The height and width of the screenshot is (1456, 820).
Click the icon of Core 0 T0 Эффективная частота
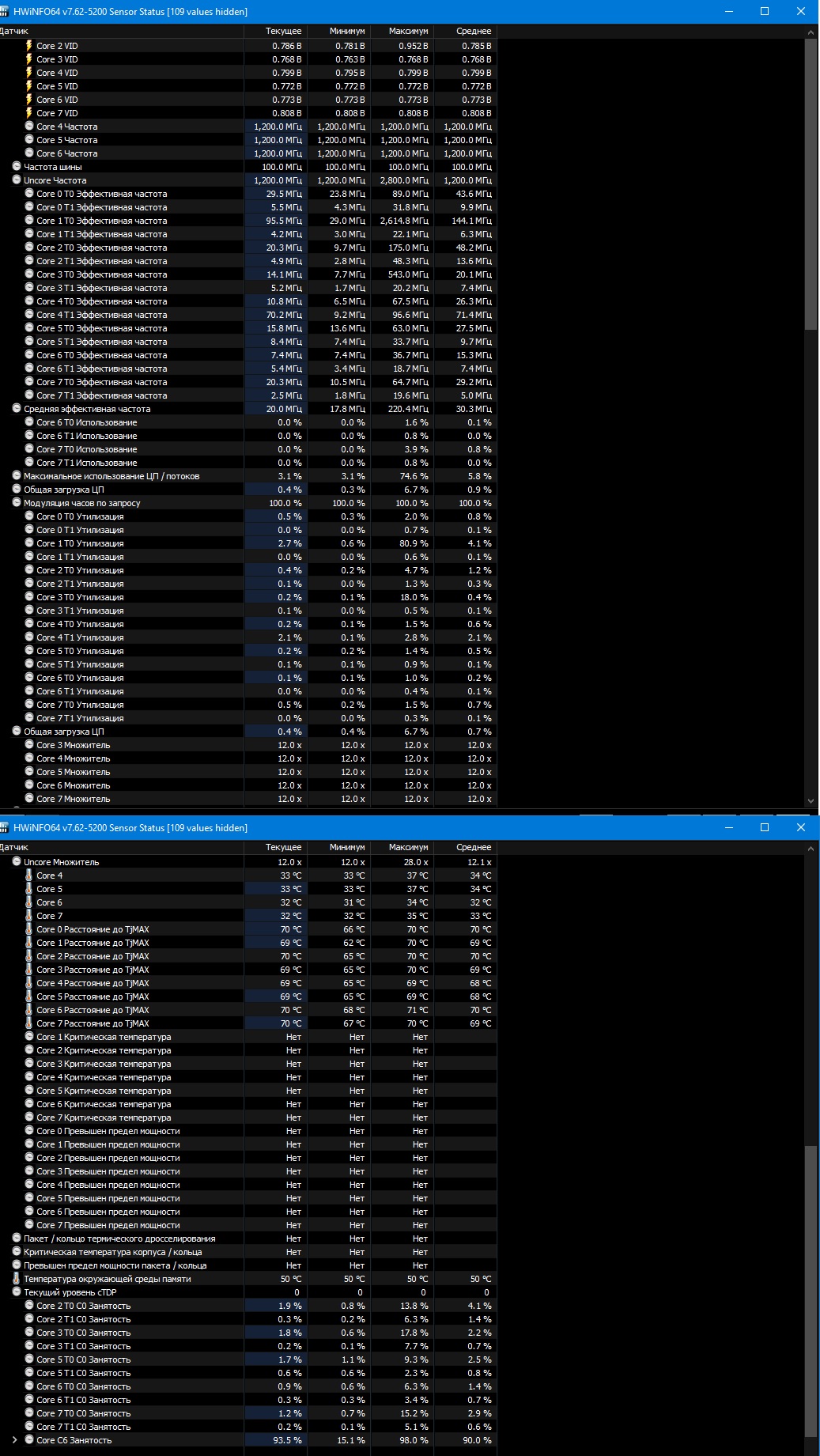[x=29, y=194]
